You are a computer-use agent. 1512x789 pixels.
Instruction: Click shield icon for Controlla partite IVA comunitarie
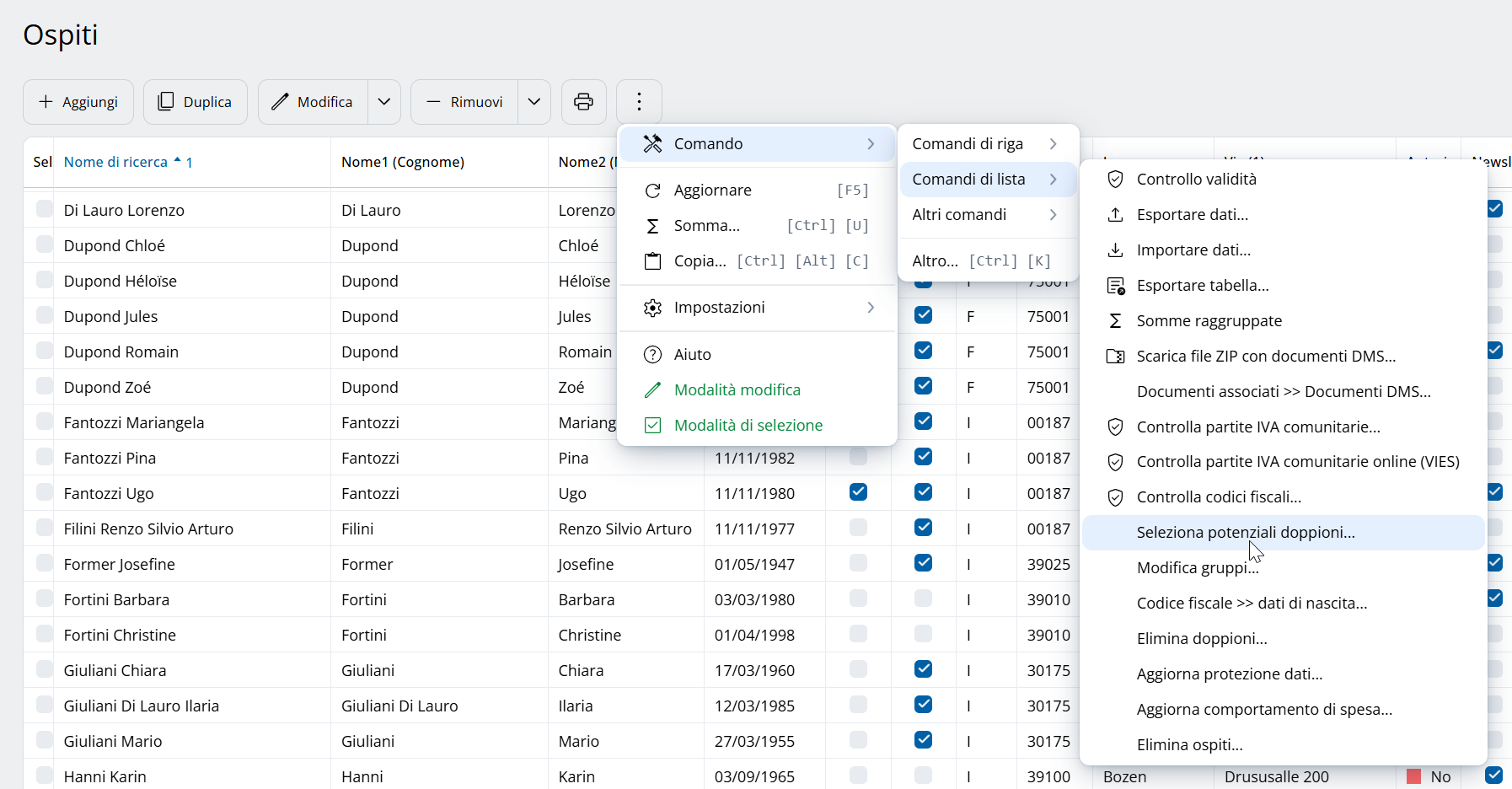tap(1115, 427)
